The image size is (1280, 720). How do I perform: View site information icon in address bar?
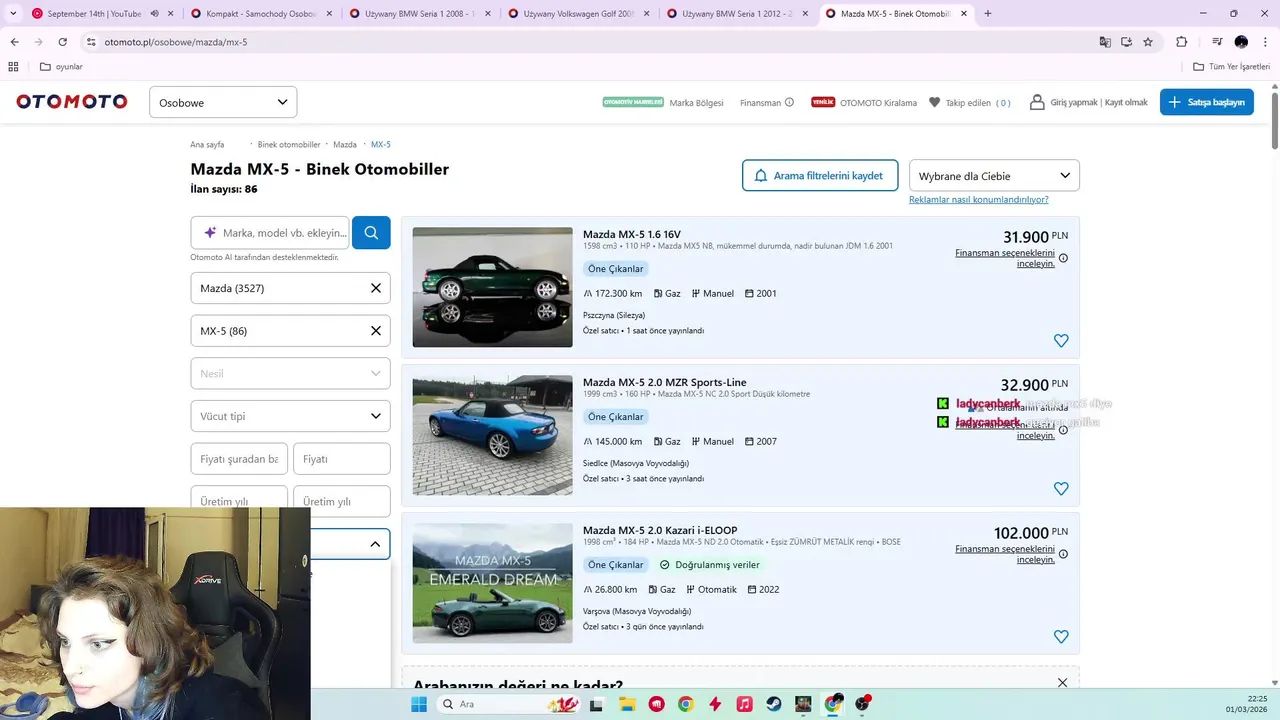91,42
